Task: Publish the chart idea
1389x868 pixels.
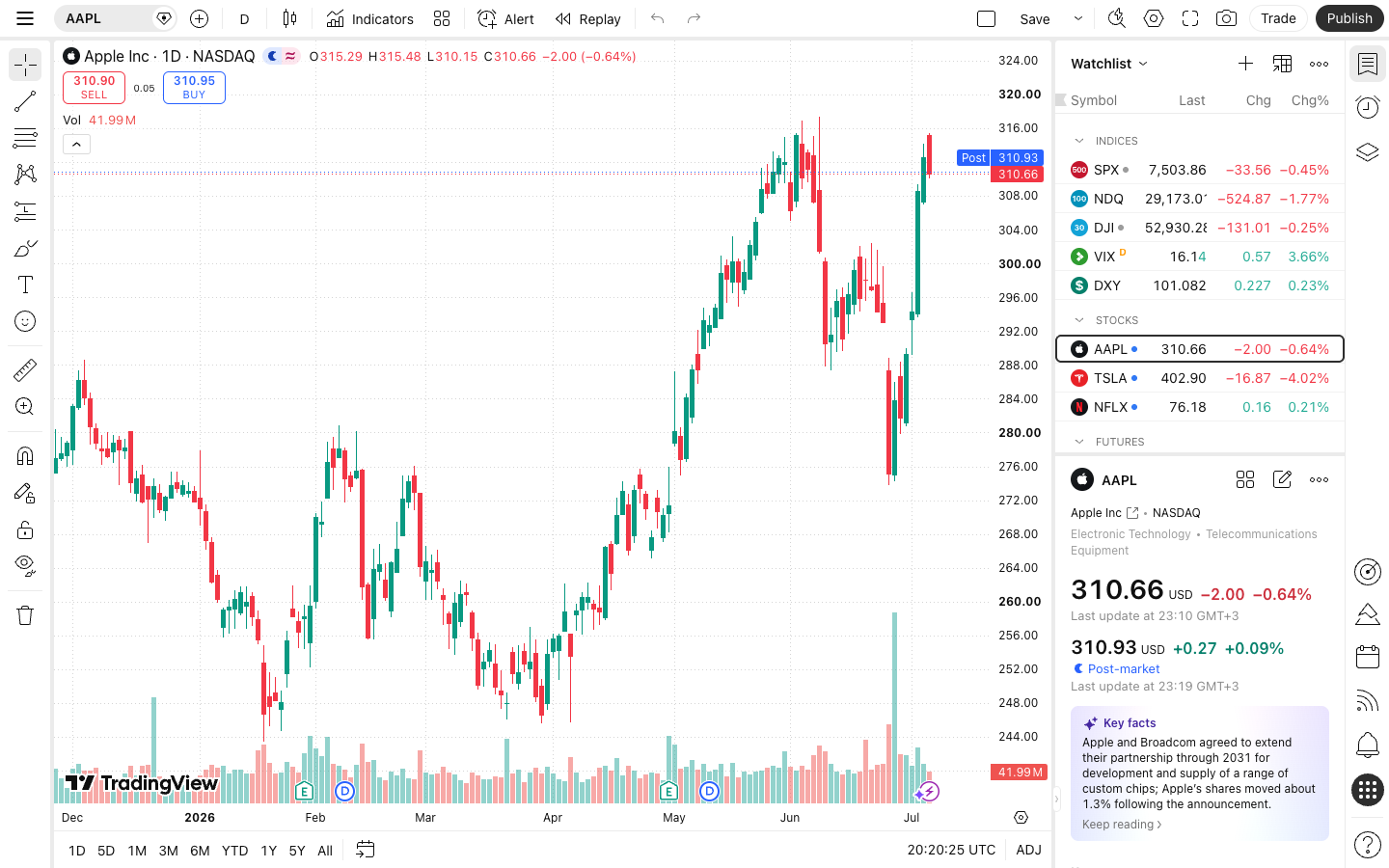Action: (x=1349, y=18)
